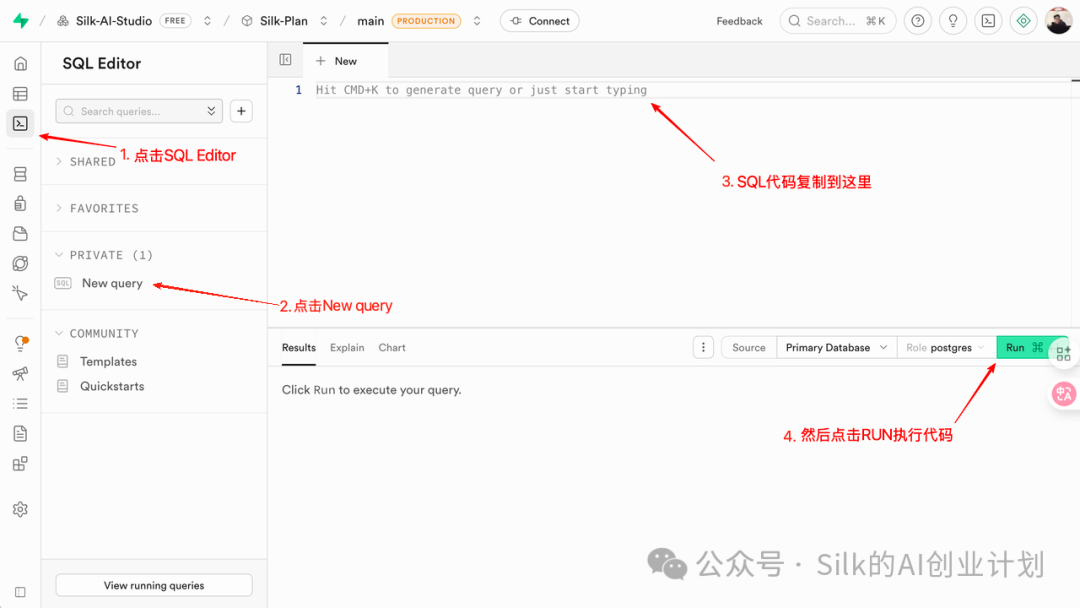This screenshot has height=608, width=1080.
Task: Open the Supabase logo home link
Action: point(21,21)
